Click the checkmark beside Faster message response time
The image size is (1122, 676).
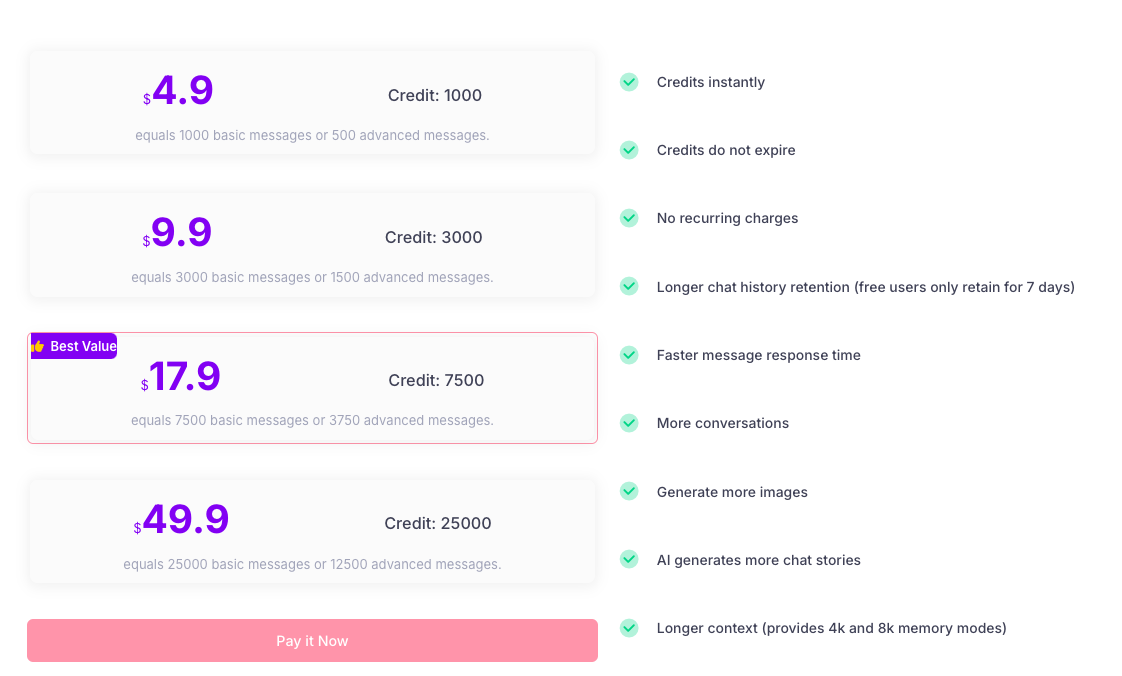point(629,355)
